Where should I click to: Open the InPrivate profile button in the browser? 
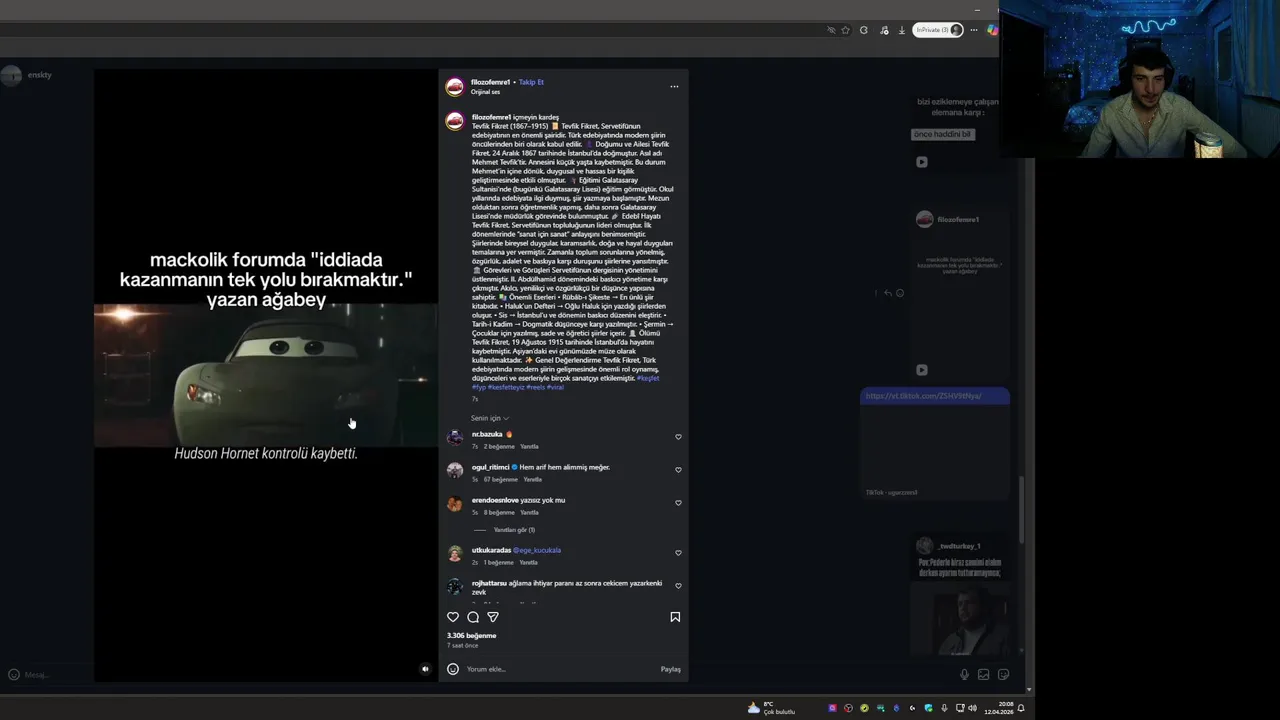click(x=937, y=30)
